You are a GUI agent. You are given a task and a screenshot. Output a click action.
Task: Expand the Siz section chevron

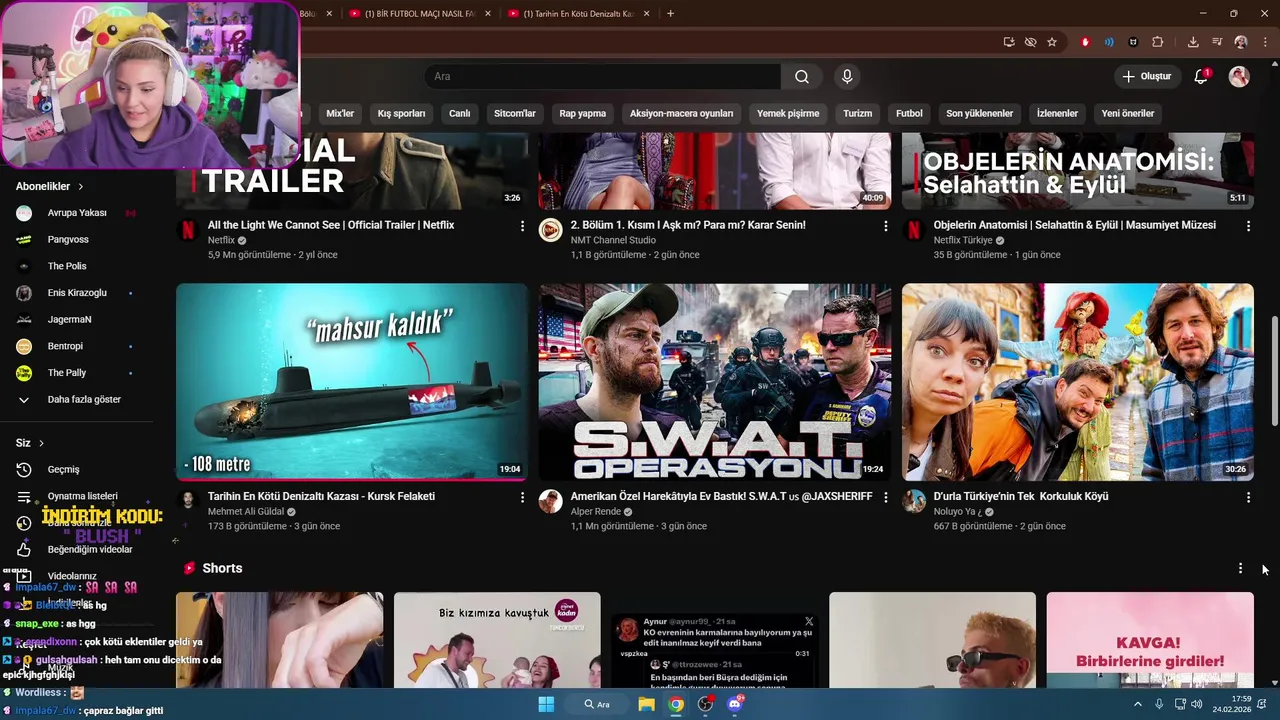click(41, 443)
